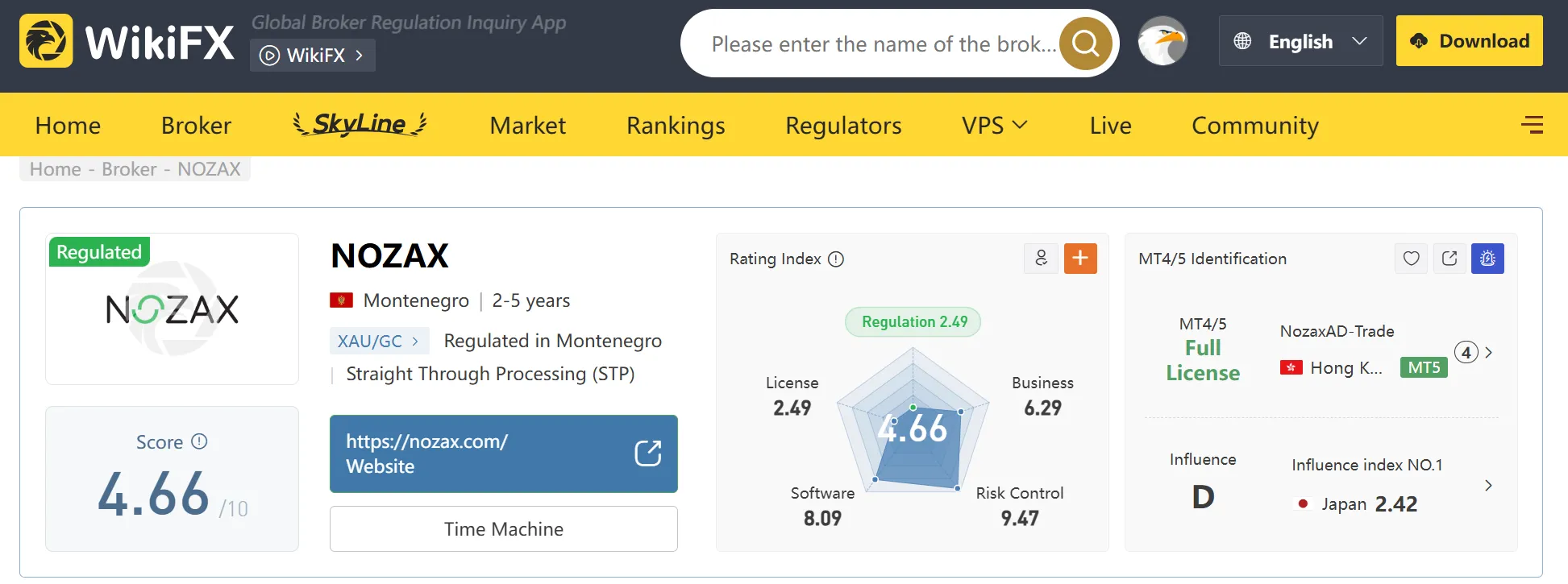Image resolution: width=1568 pixels, height=584 pixels.
Task: Click the Influence grade D
Action: (1203, 497)
